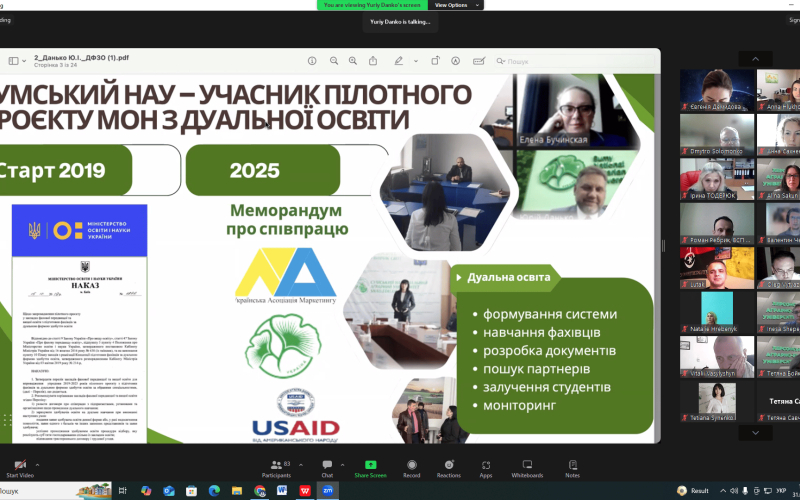
Task: Click the form fill icon in PDF toolbar
Action: click(x=479, y=61)
